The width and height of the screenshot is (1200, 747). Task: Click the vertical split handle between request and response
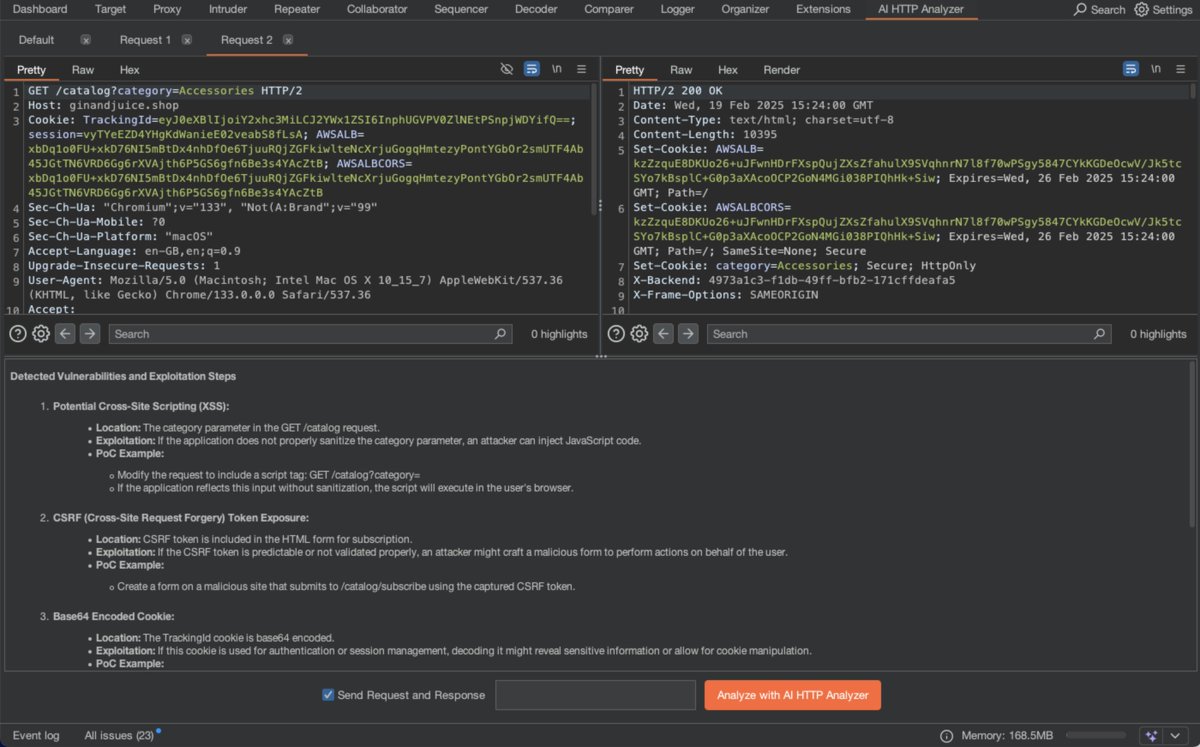point(600,204)
